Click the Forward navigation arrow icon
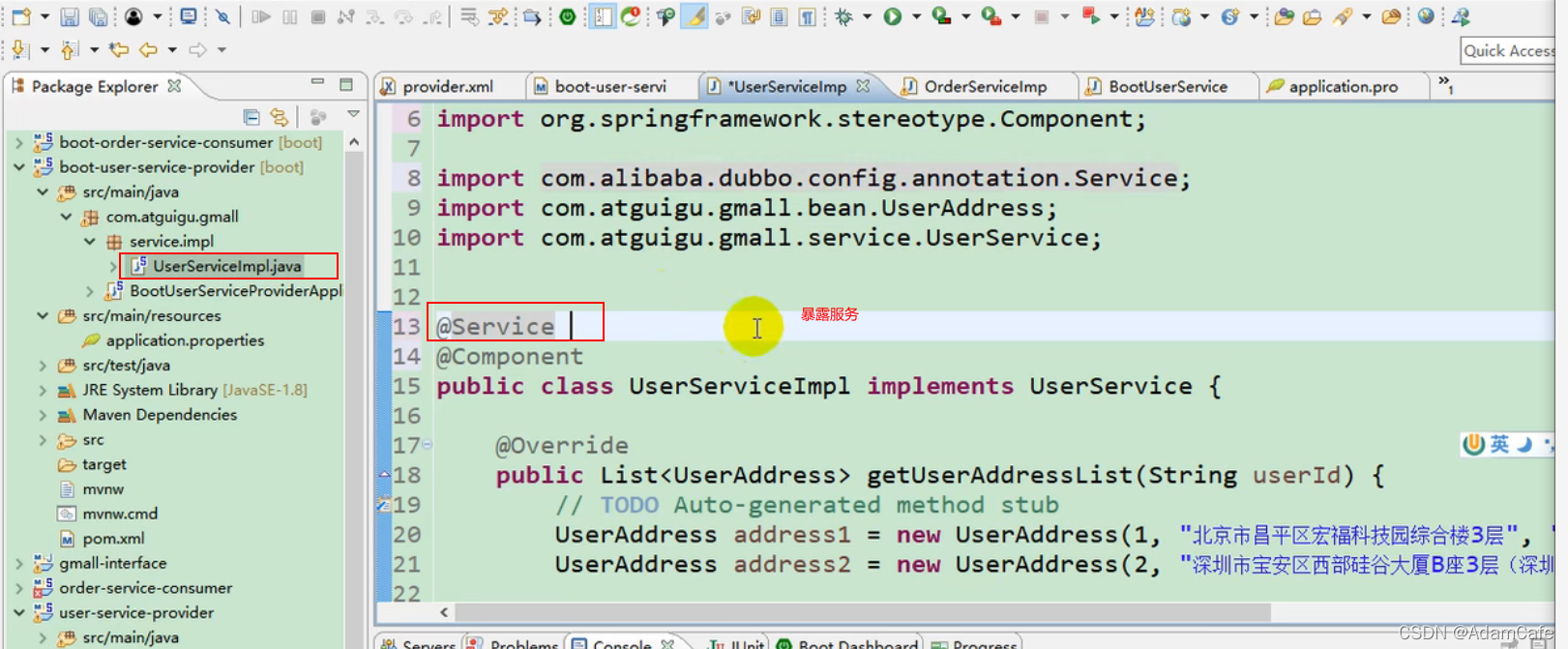This screenshot has width=1568, height=649. pos(197,49)
